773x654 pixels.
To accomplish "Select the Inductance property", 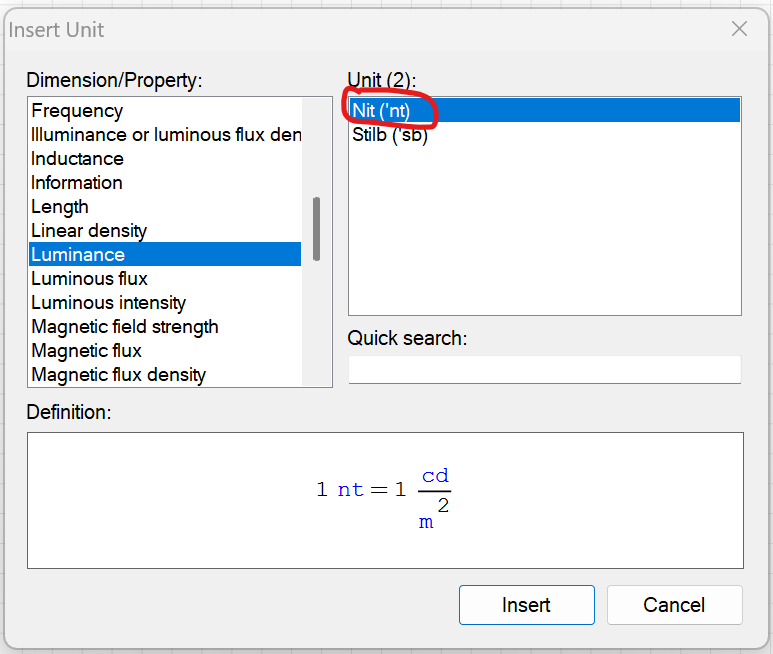I will click(x=77, y=159).
